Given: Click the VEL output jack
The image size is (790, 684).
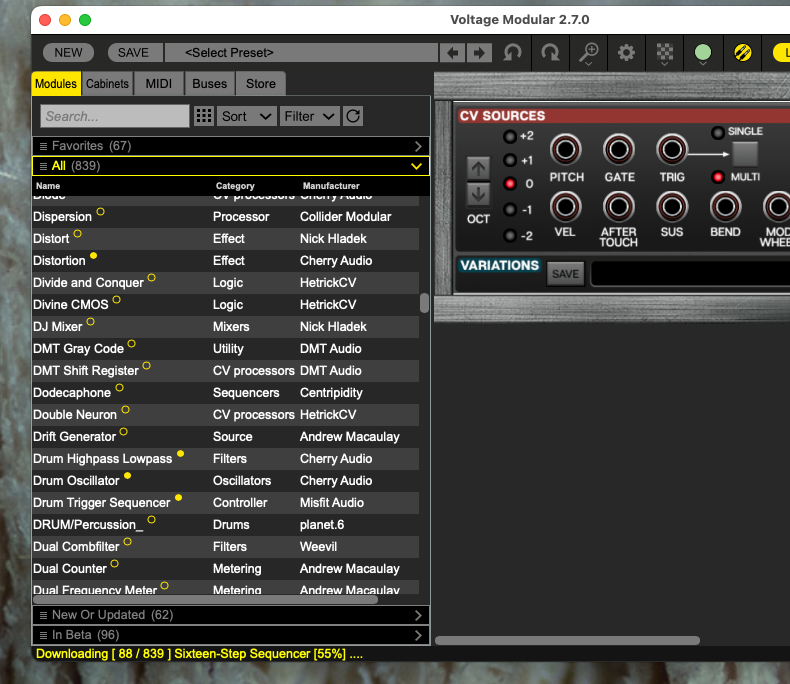Looking at the screenshot, I should coord(565,207).
